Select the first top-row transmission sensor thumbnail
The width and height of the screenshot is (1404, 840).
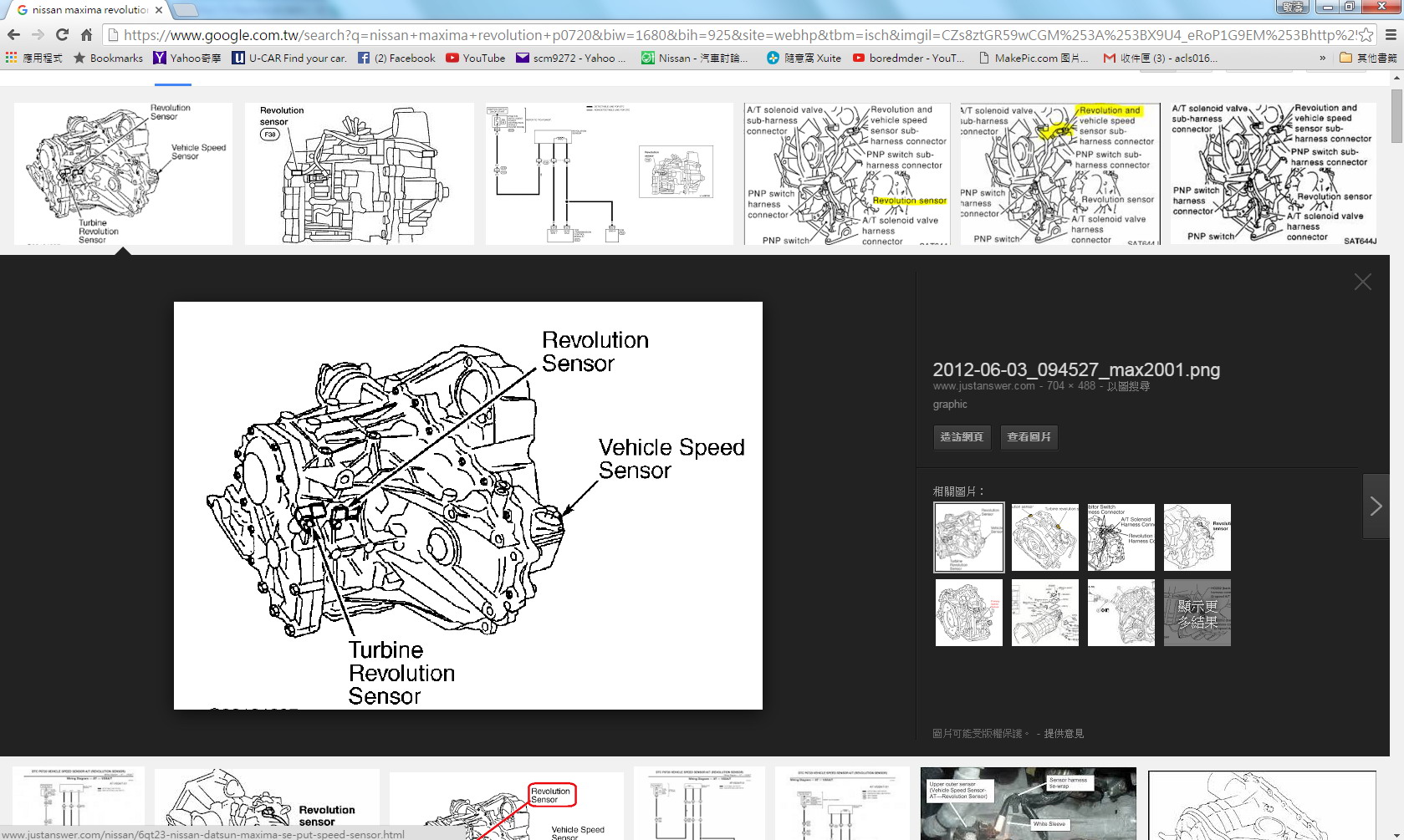[x=123, y=174]
